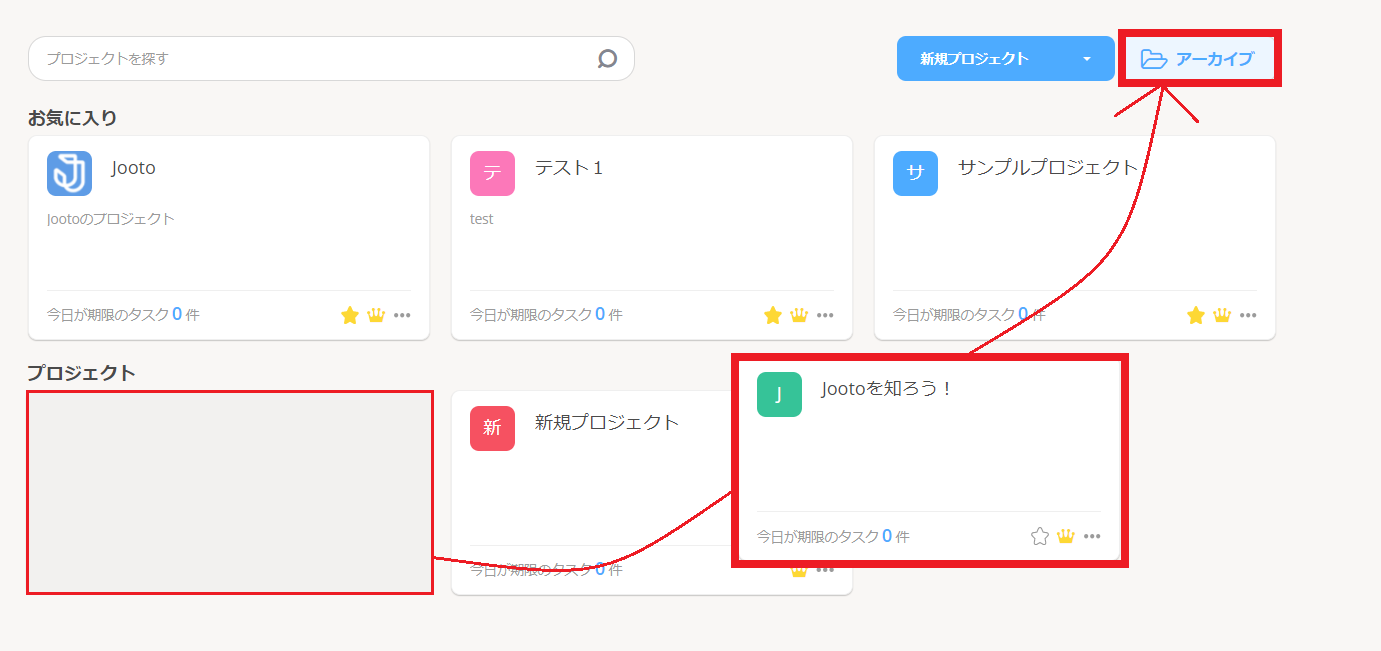Click the green Jootoを知ろう！ avatar icon
The image size is (1381, 651).
(x=779, y=394)
